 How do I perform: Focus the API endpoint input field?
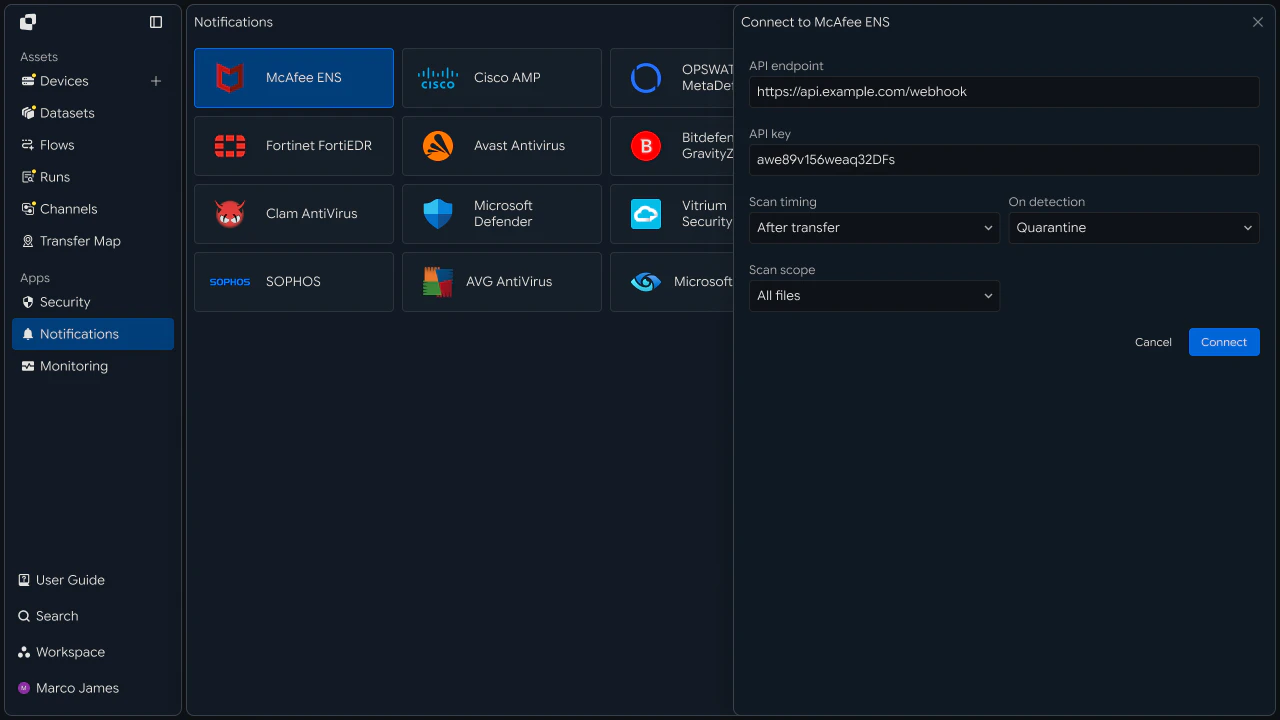pyautogui.click(x=1004, y=92)
